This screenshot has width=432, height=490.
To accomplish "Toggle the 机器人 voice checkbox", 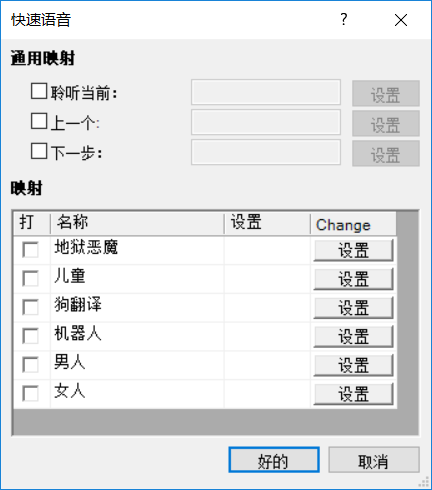I will [x=30, y=336].
